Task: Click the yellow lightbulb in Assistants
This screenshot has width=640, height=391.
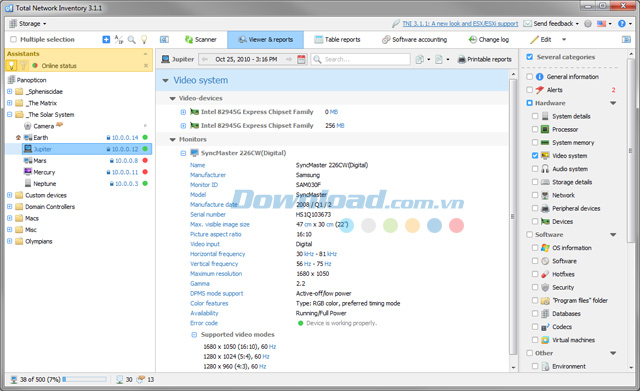Action: pyautogui.click(x=11, y=65)
